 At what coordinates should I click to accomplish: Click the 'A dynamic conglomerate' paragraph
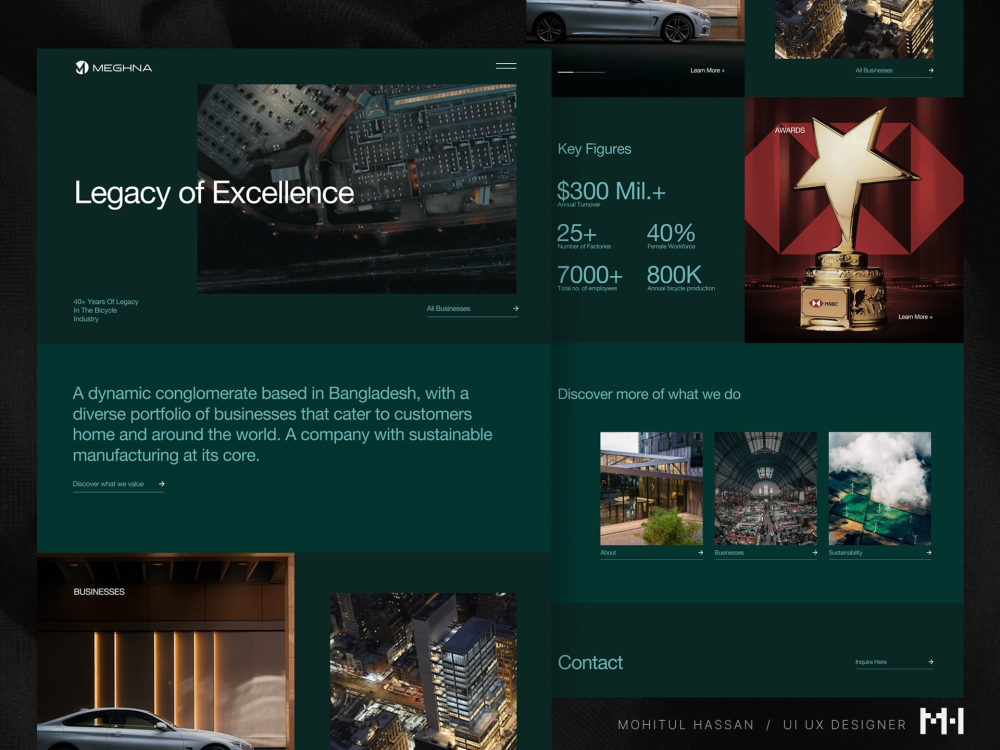[x=283, y=424]
